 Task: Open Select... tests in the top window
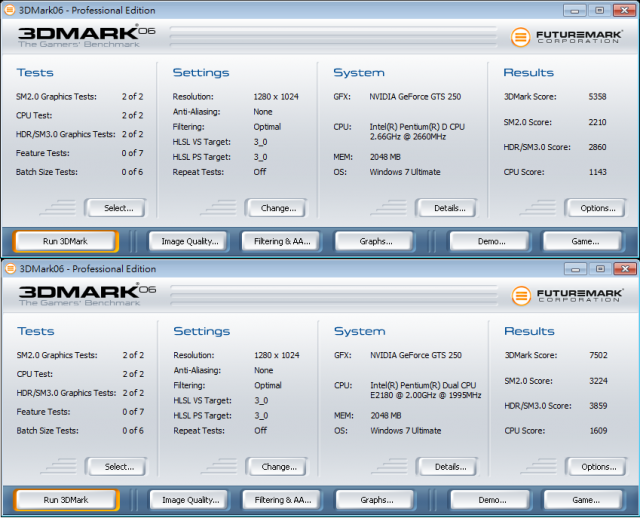point(115,208)
